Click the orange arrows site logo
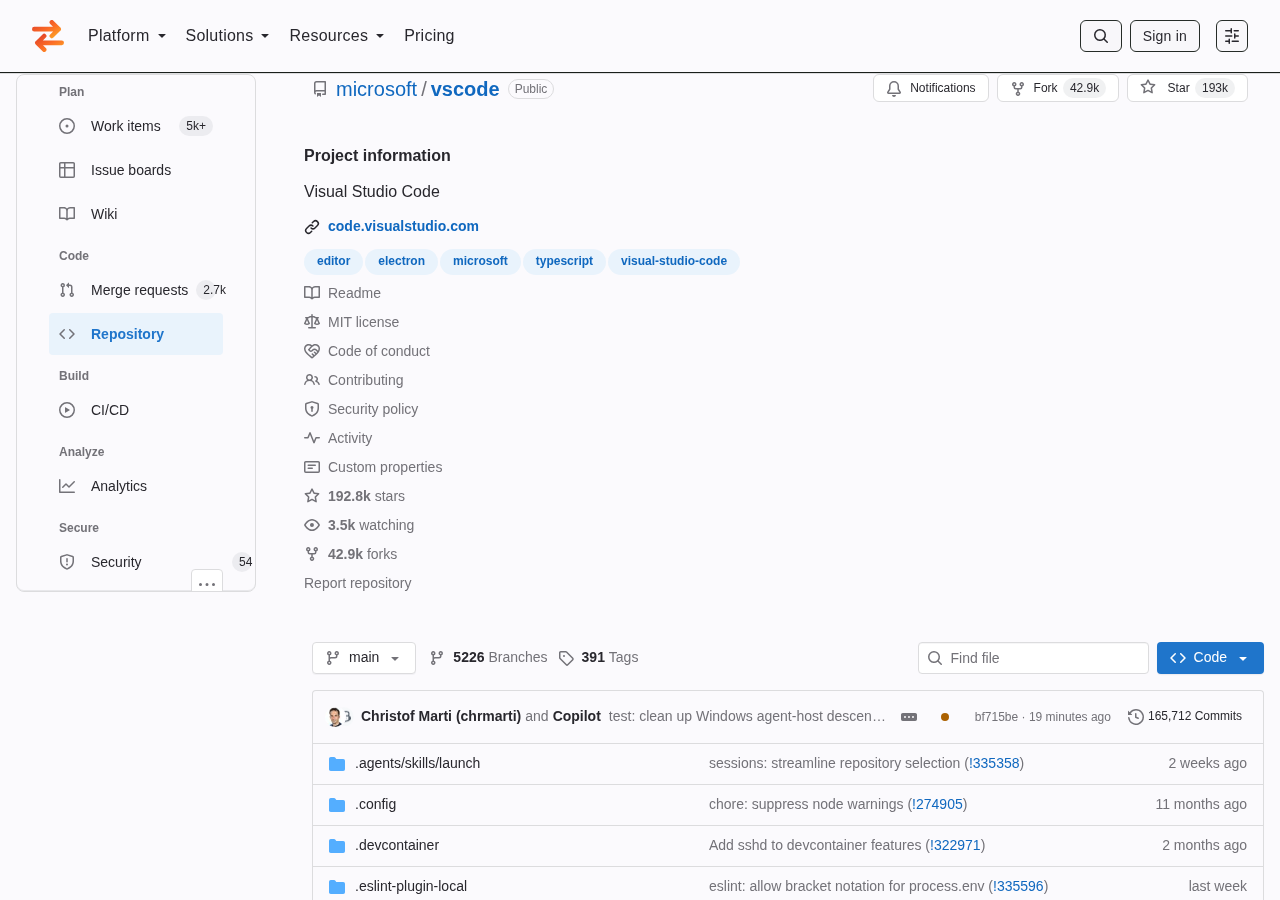 point(48,36)
